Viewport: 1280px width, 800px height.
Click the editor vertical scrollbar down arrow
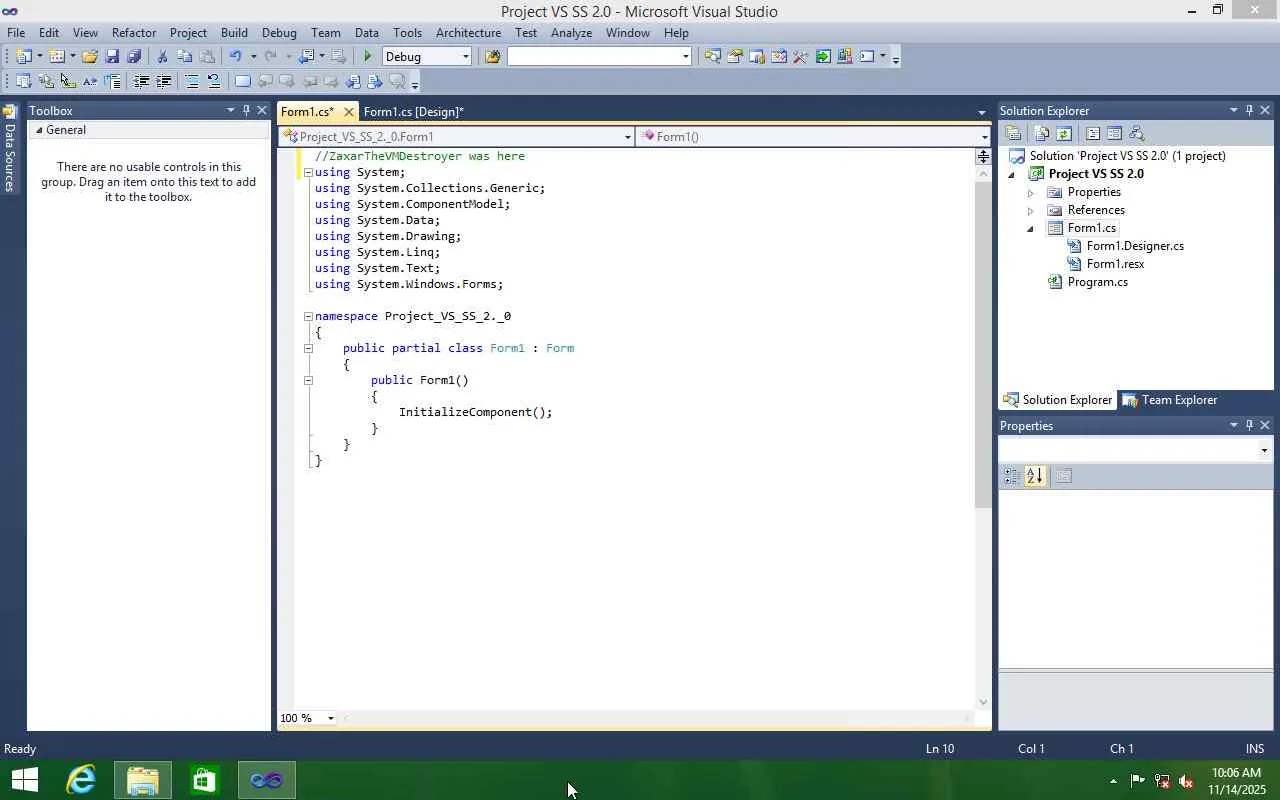tap(983, 702)
